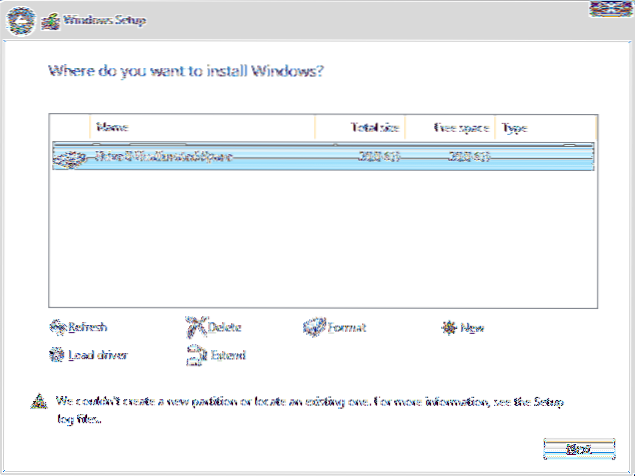Click the red Delete X icon
This screenshot has width=635, height=476.
(x=196, y=327)
